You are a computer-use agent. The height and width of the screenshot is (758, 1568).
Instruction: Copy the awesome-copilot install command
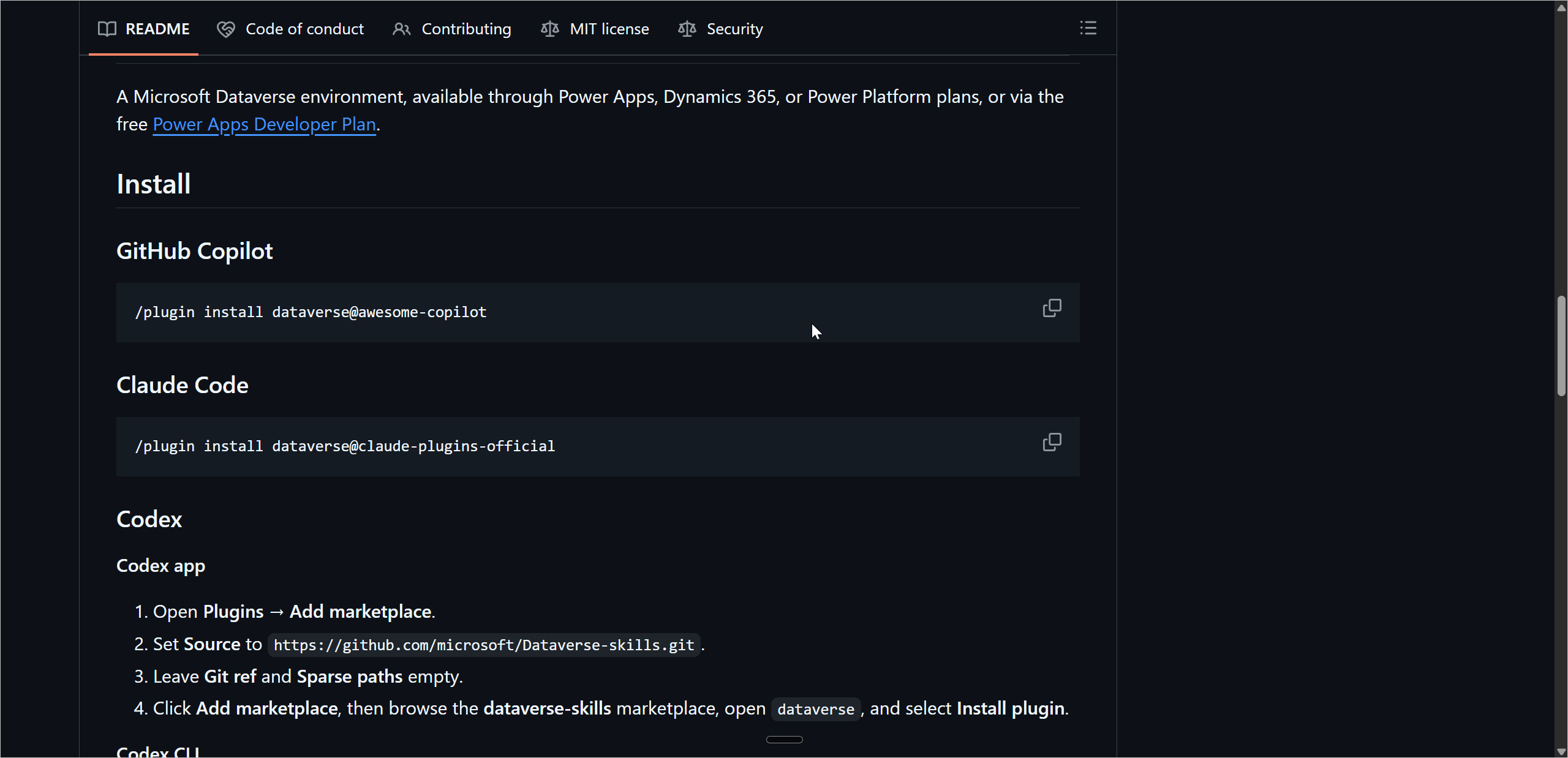click(1052, 308)
